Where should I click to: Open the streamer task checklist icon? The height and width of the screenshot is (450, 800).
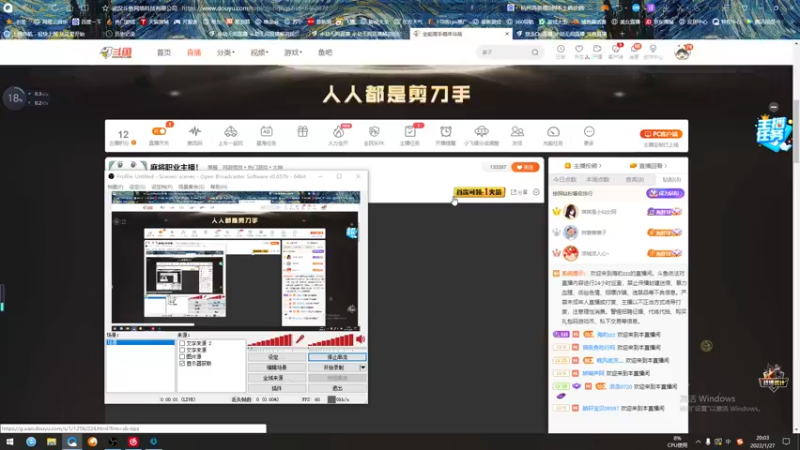(x=410, y=132)
